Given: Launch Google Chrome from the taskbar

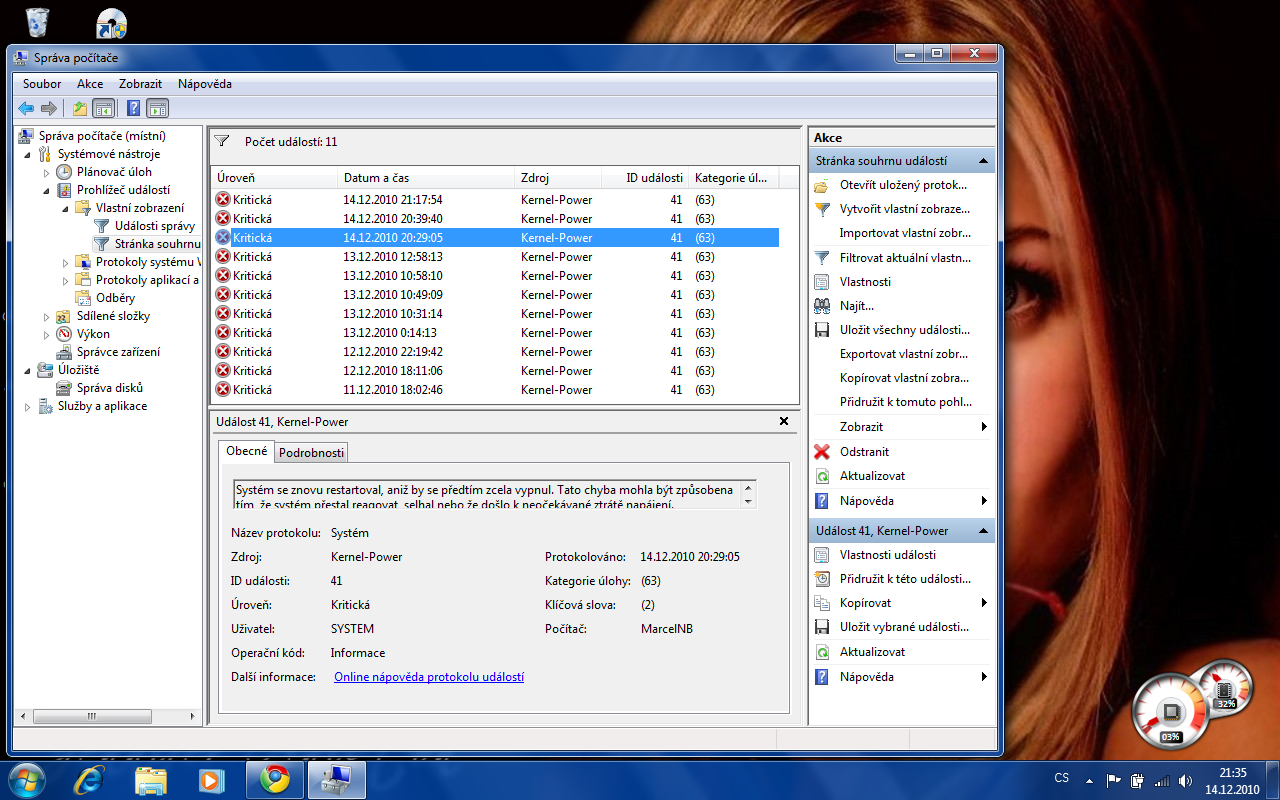Looking at the screenshot, I should (275, 778).
